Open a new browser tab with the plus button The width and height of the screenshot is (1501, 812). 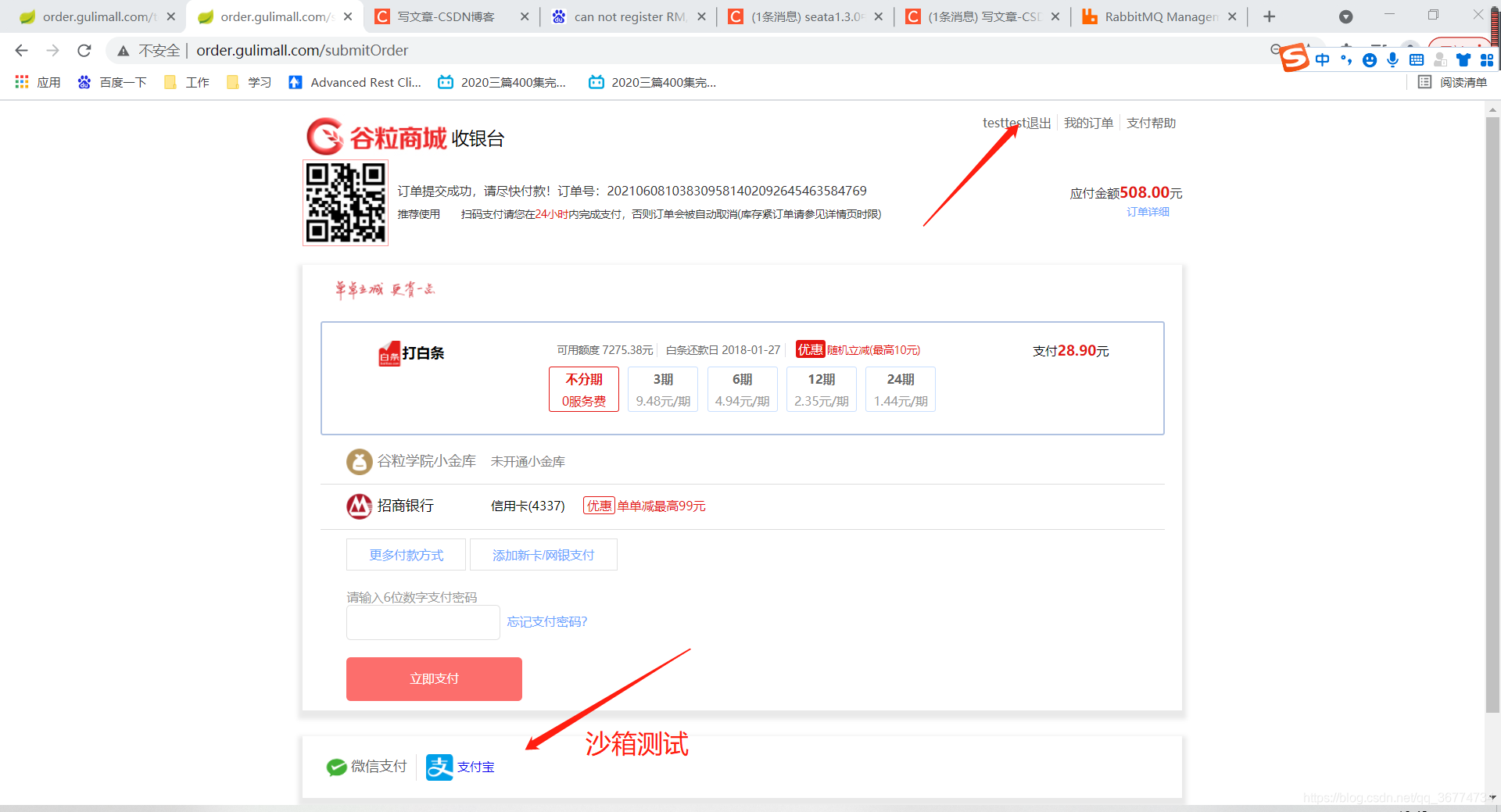tap(1270, 16)
